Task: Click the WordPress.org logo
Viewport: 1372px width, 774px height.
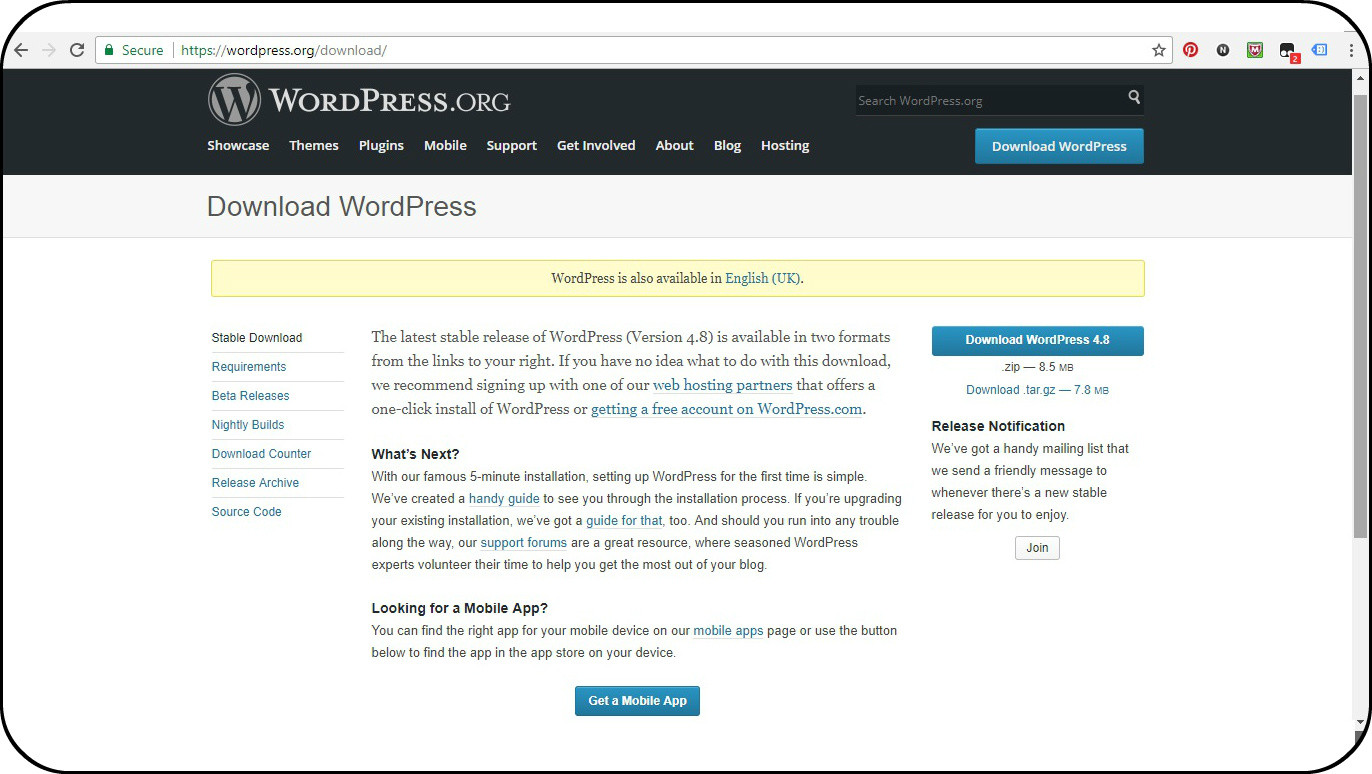Action: coord(359,100)
